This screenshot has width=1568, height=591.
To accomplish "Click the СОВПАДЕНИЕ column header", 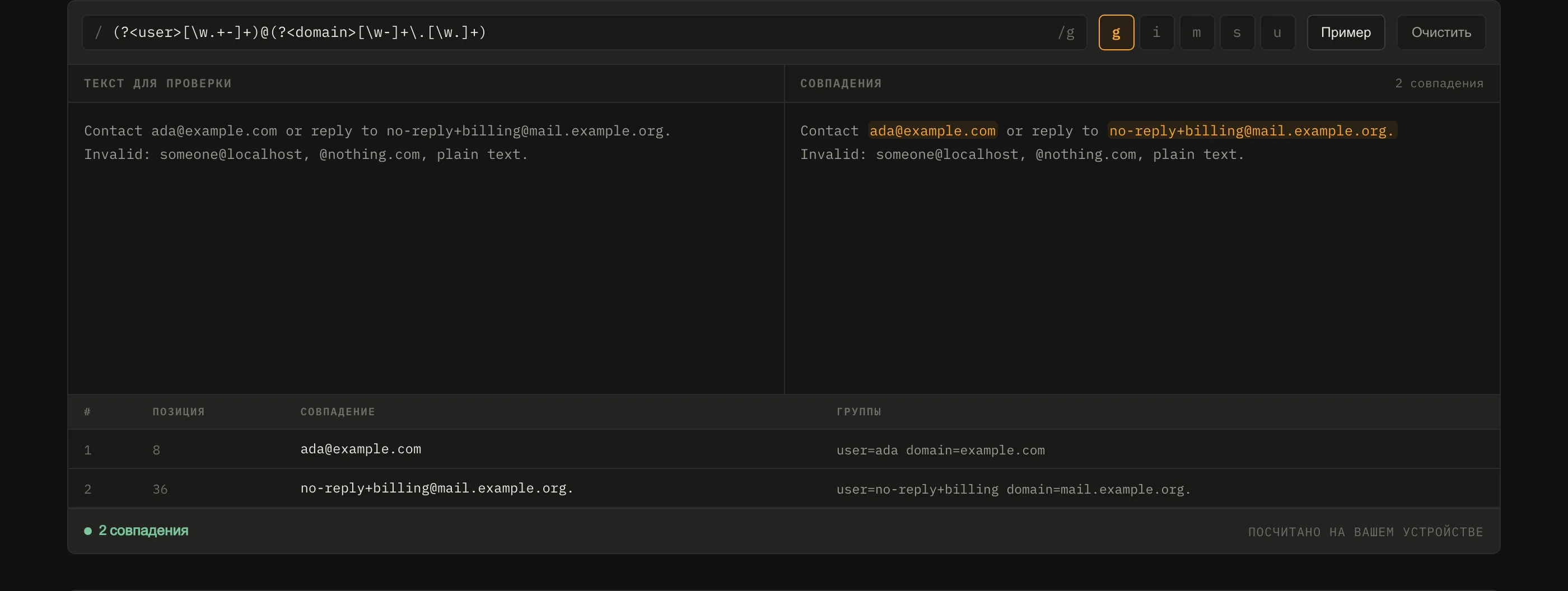I will click(x=337, y=412).
